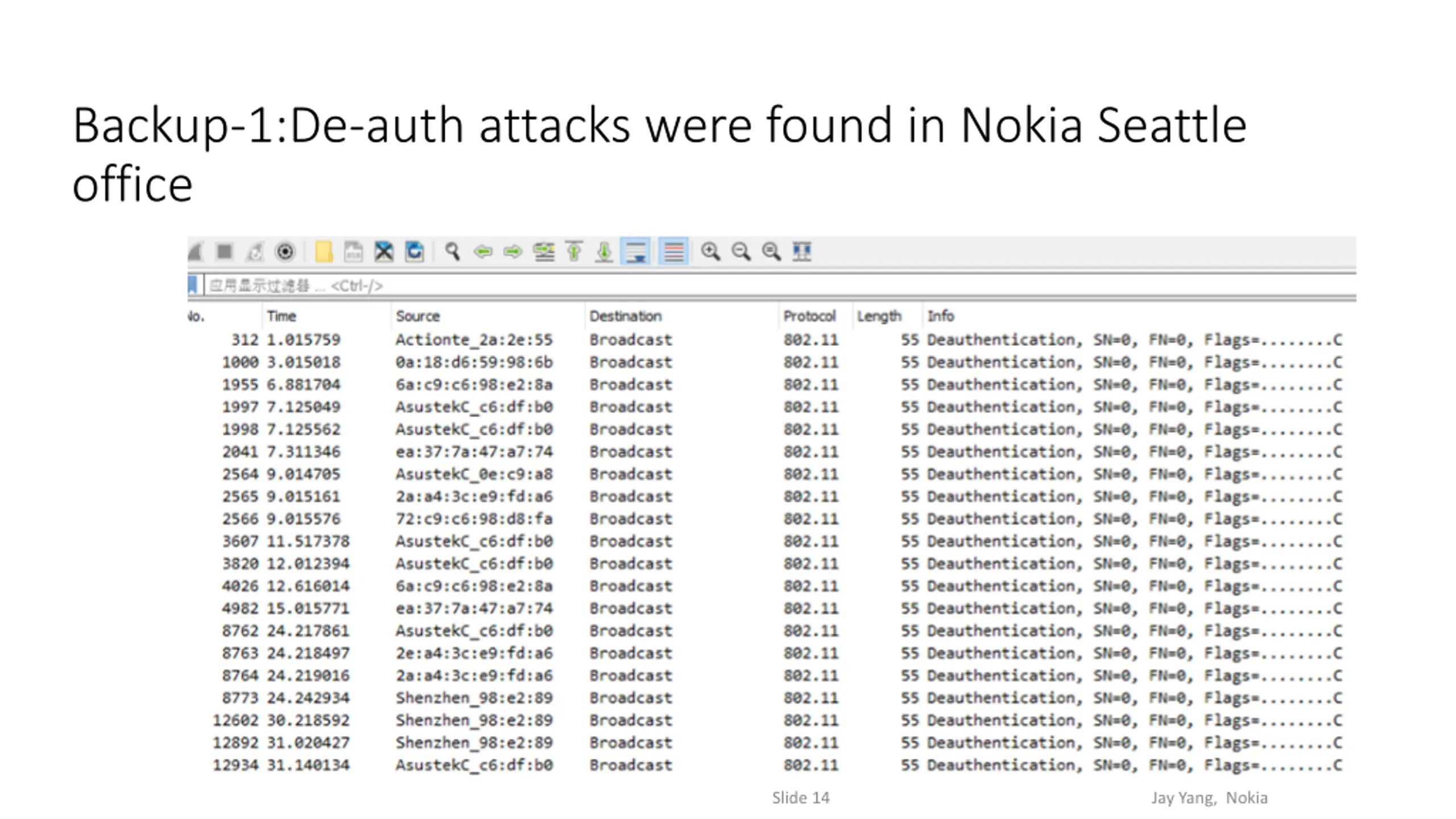Go forward to next packet
1456x819 pixels.
pos(513,251)
